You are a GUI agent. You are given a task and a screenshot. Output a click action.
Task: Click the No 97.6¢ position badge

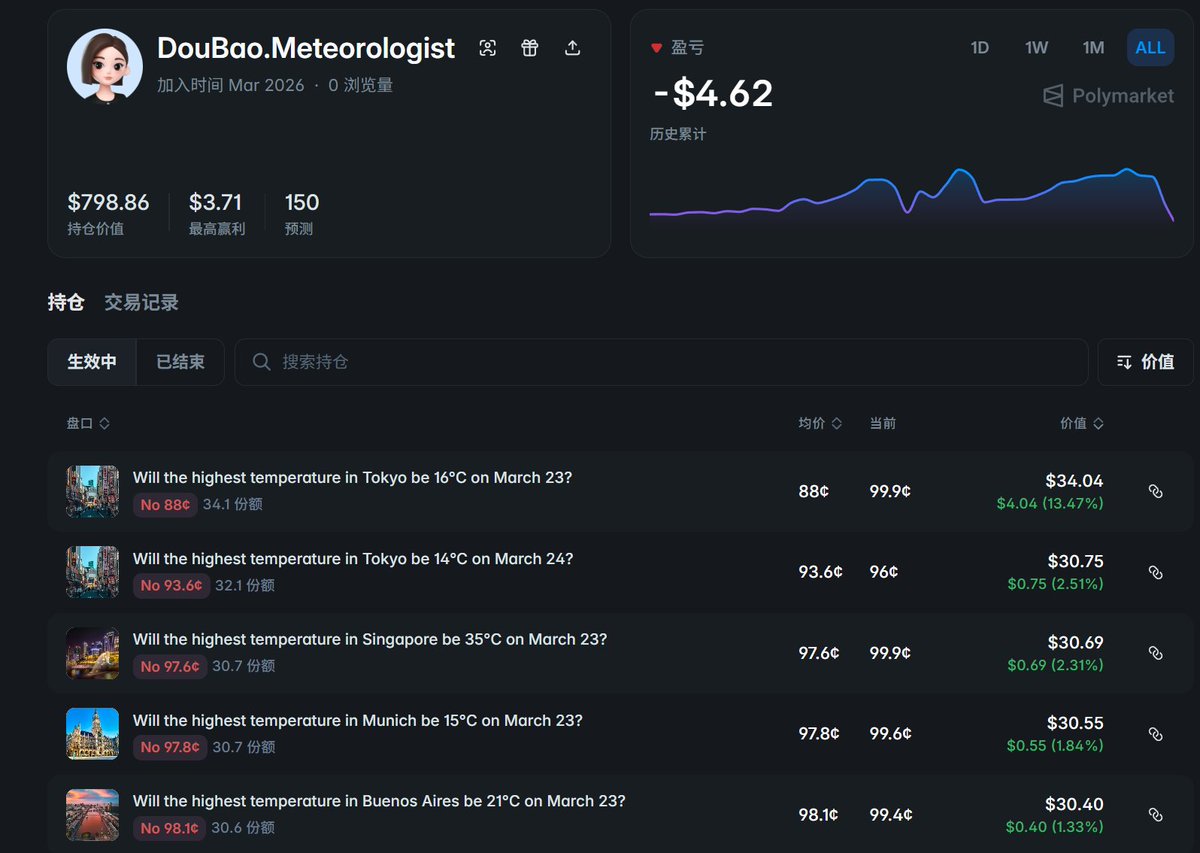pos(170,667)
